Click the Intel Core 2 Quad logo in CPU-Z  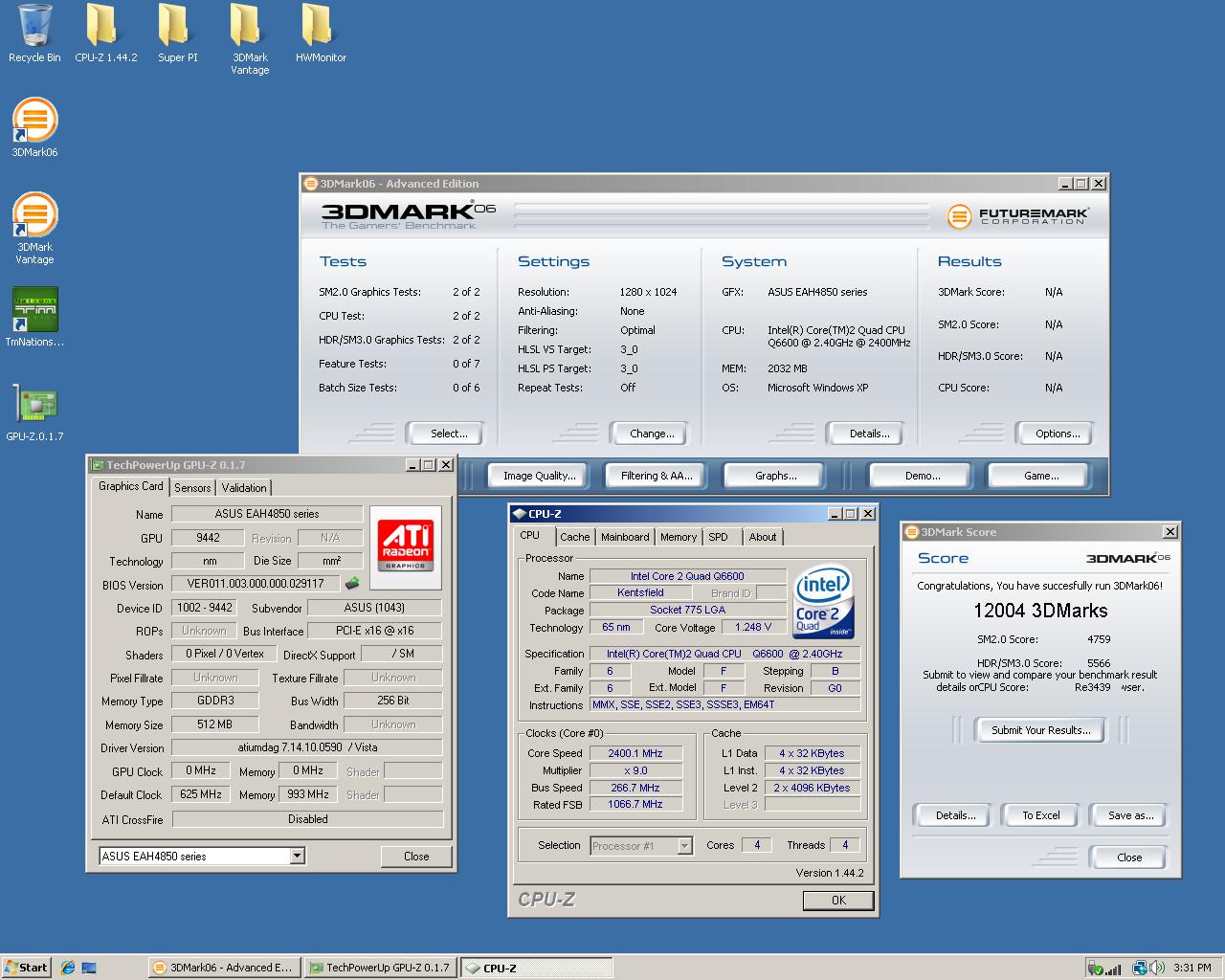pos(823,601)
